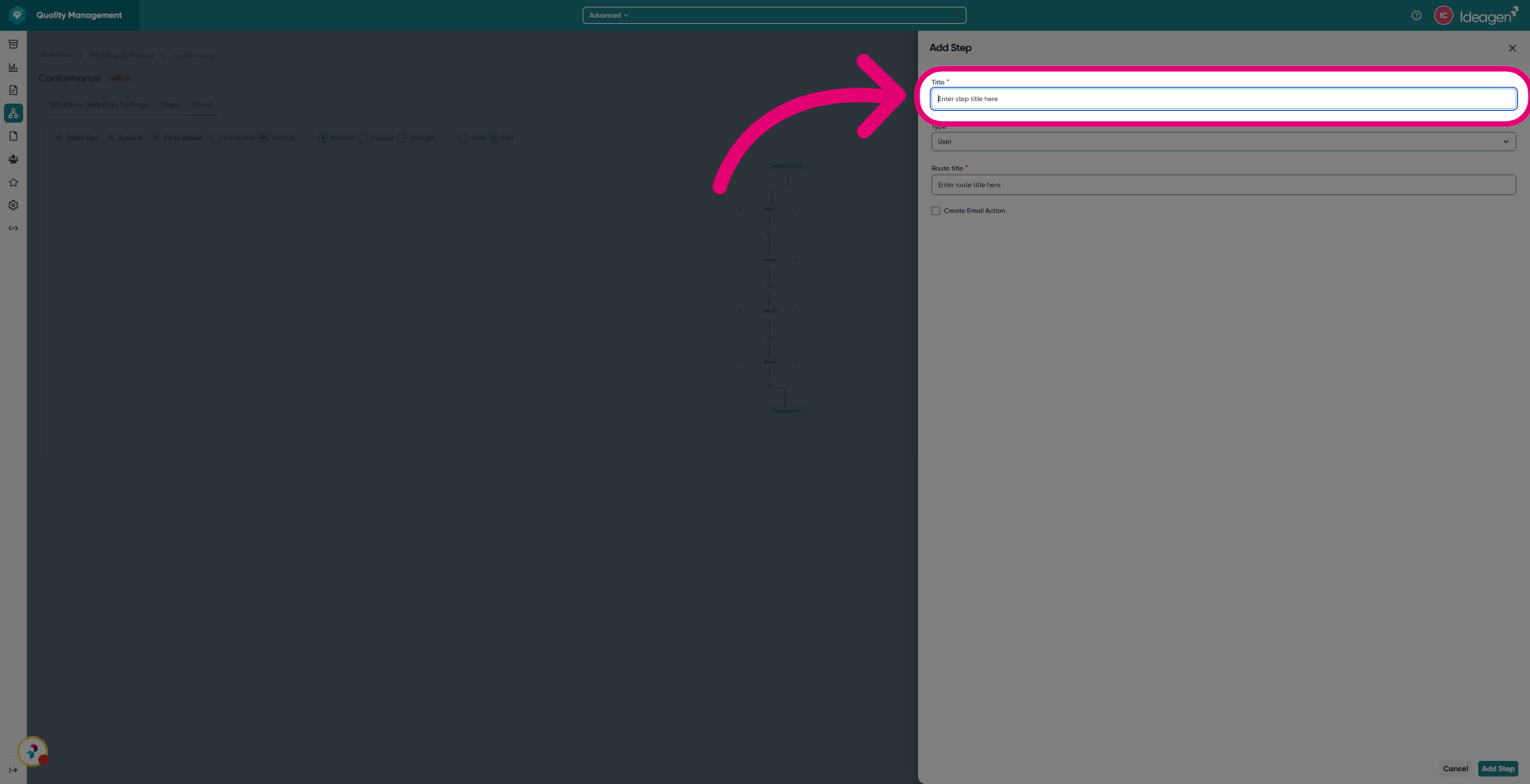Open the star favorites icon in sidebar
Viewport: 1530px width, 784px height.
click(x=14, y=182)
